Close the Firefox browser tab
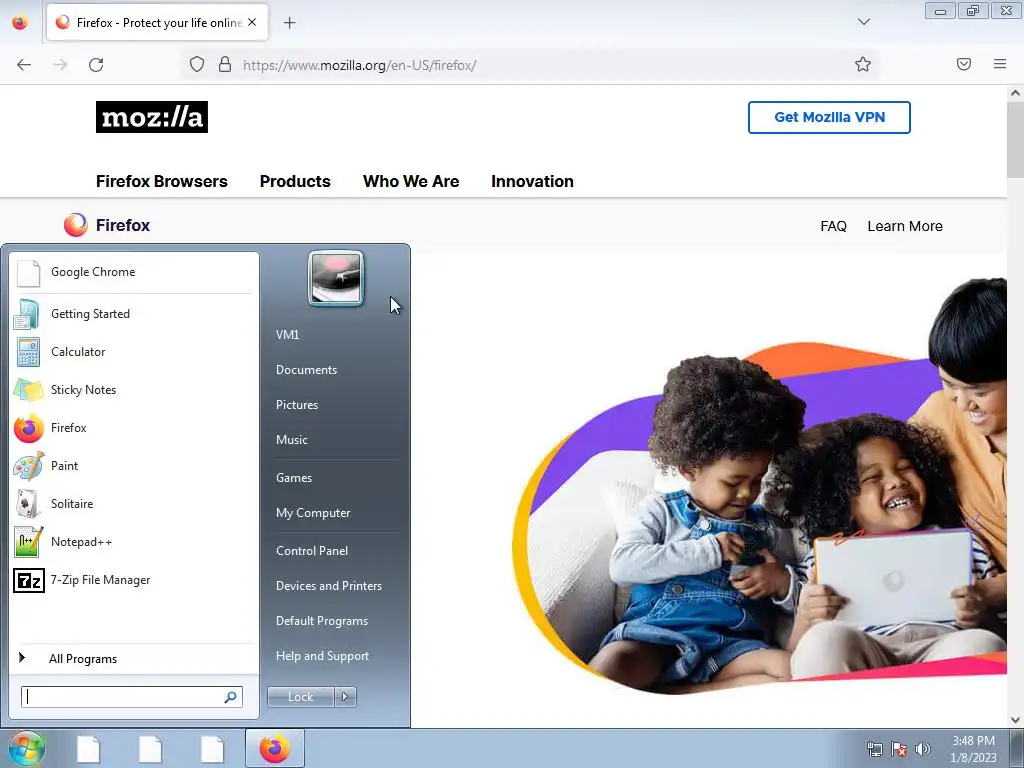This screenshot has height=768, width=1024. [x=252, y=22]
